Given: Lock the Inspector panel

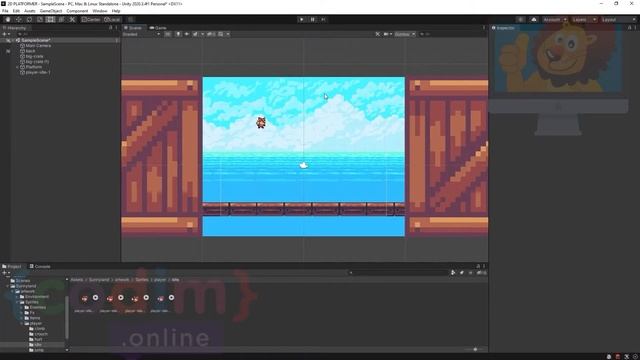Looking at the screenshot, I should point(629,28).
